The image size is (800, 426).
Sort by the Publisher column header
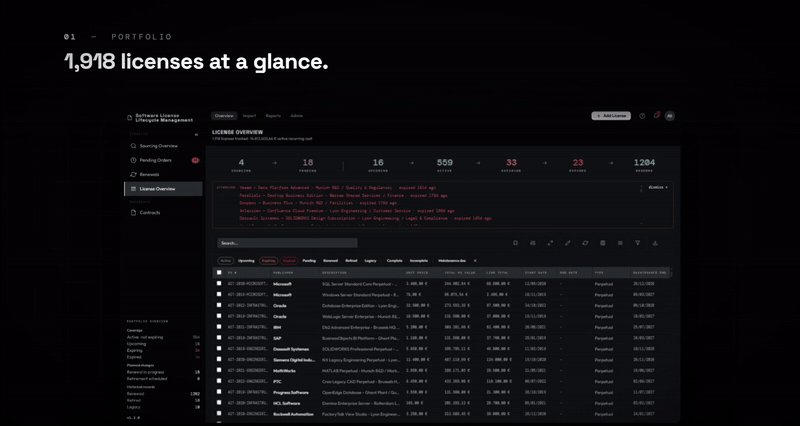(x=294, y=273)
